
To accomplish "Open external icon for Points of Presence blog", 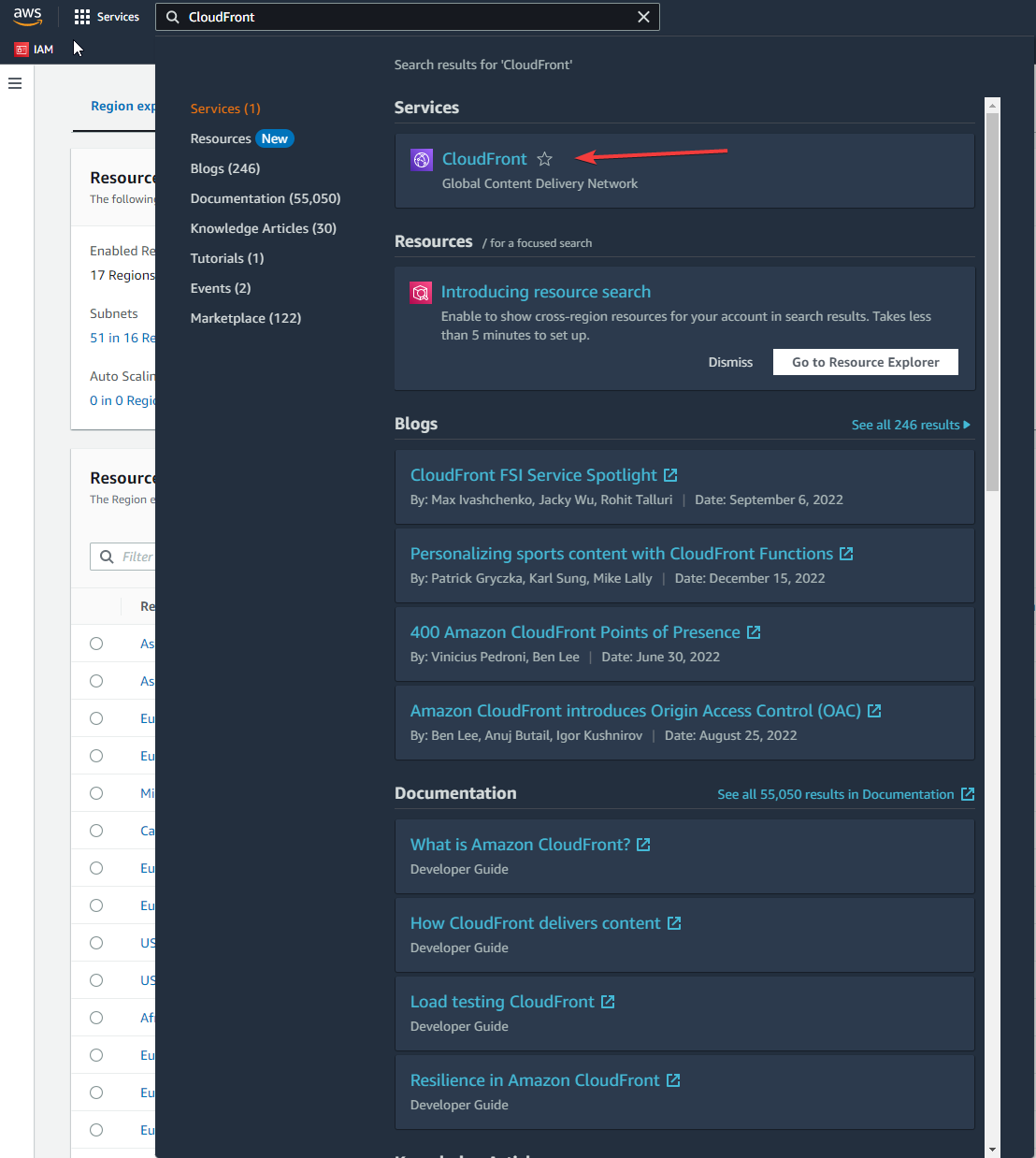I will pos(754,632).
